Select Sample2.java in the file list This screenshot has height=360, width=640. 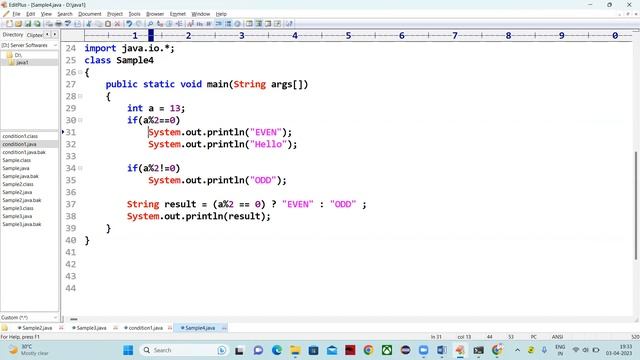17,192
